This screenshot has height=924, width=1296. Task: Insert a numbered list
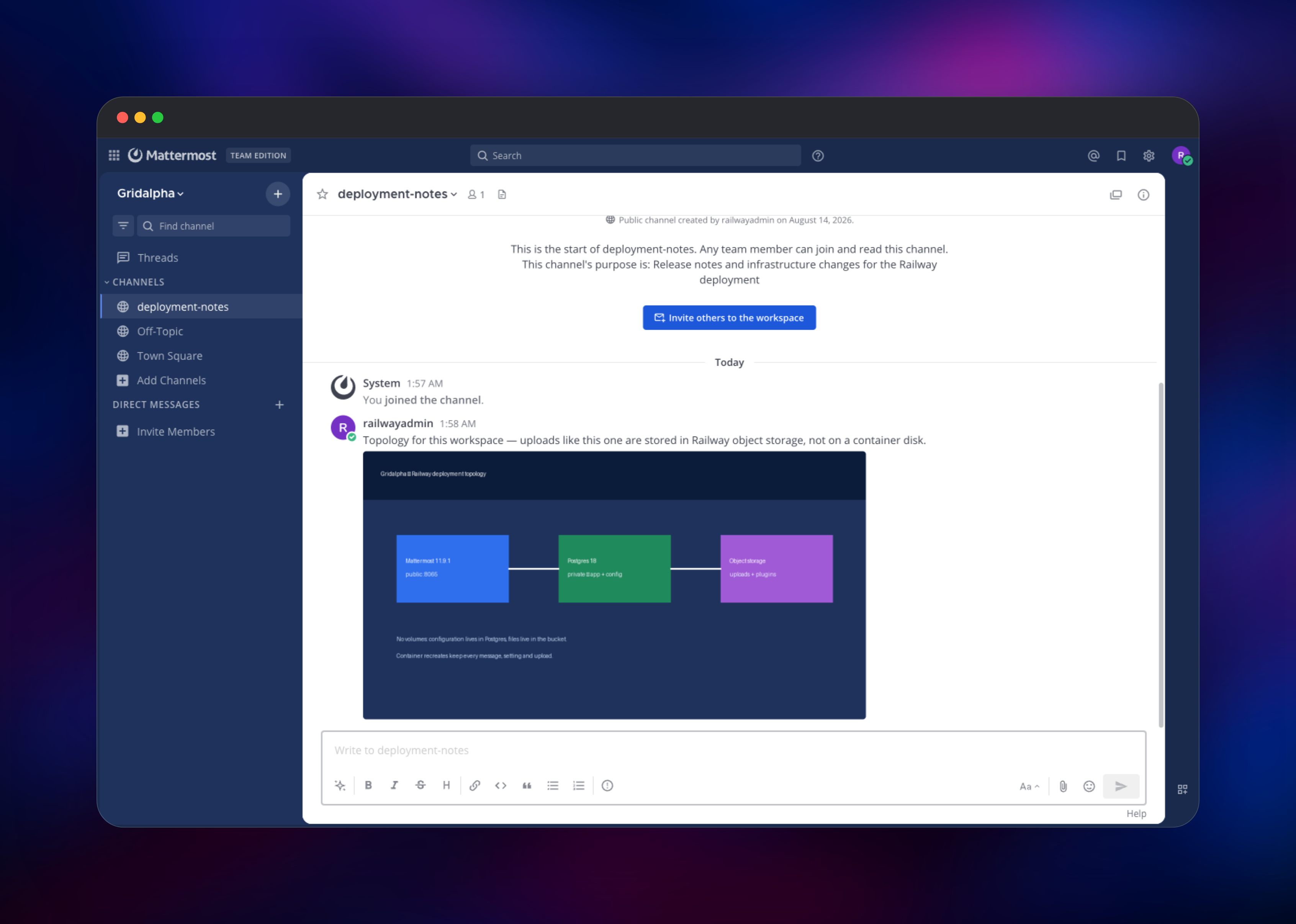pos(579,786)
